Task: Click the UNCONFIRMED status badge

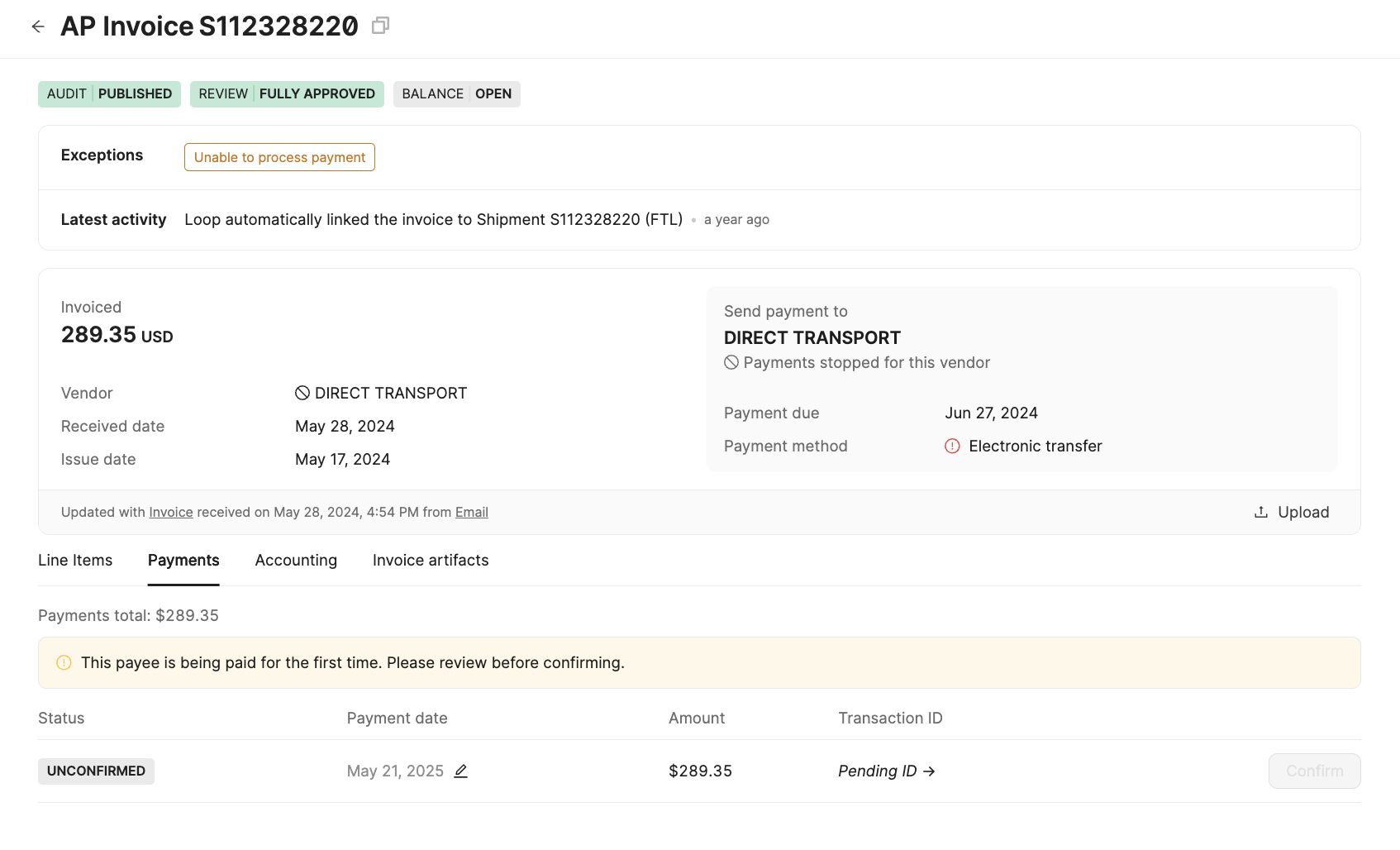Action: (96, 771)
